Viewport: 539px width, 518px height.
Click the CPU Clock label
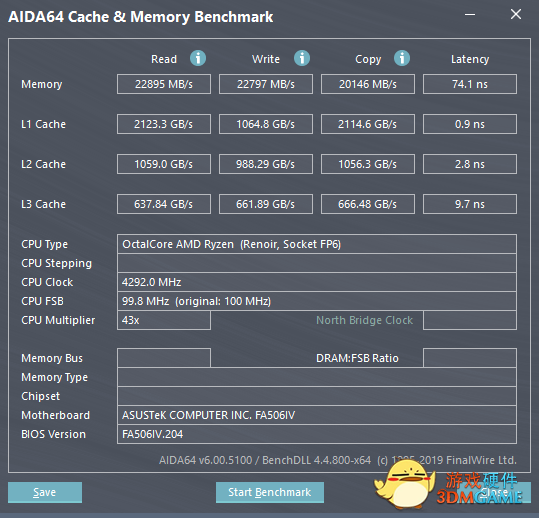point(47,282)
